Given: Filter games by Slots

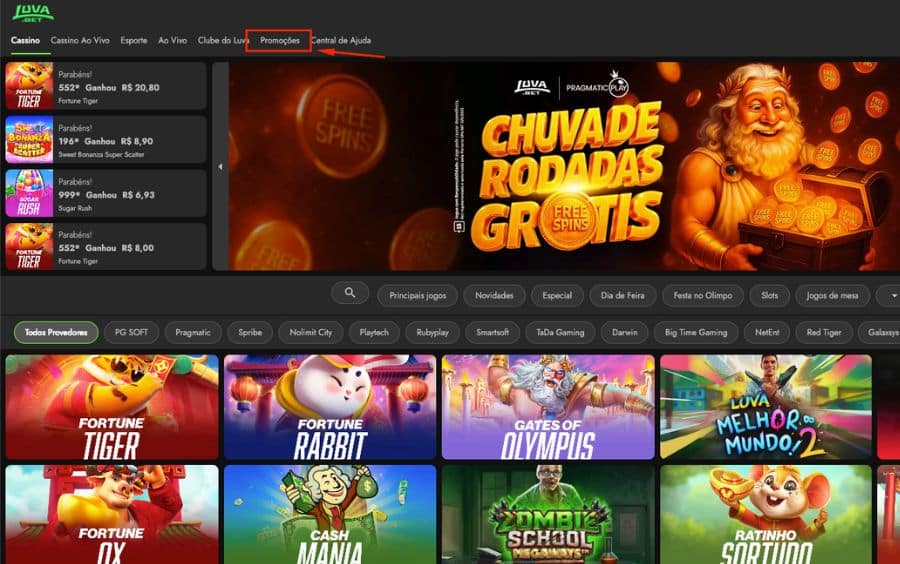Looking at the screenshot, I should tap(770, 295).
